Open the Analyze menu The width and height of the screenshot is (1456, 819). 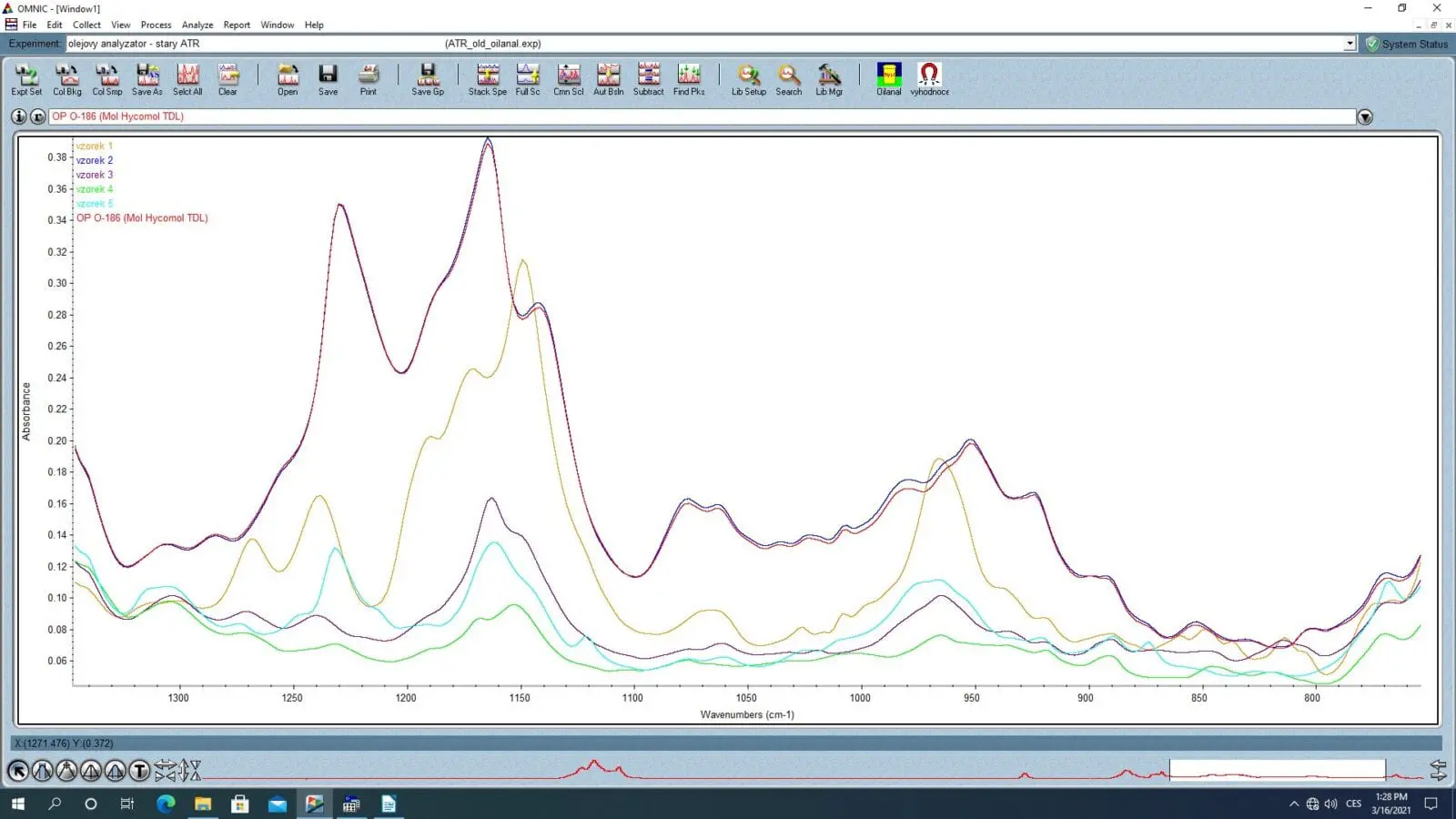point(197,25)
